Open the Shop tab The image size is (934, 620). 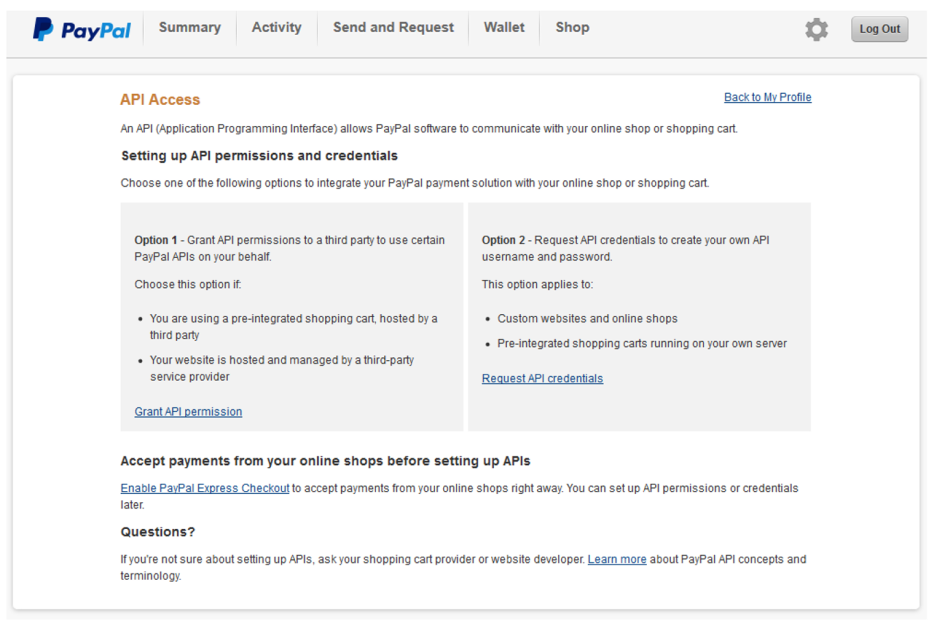pos(572,27)
